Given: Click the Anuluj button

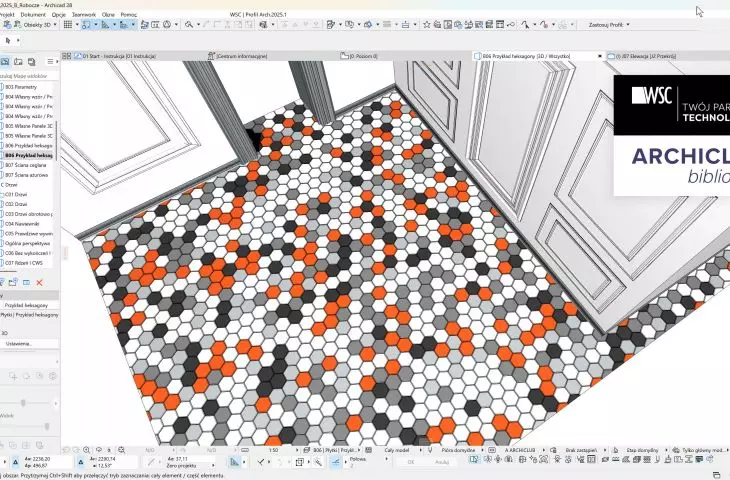Looking at the screenshot, I should (x=442, y=462).
